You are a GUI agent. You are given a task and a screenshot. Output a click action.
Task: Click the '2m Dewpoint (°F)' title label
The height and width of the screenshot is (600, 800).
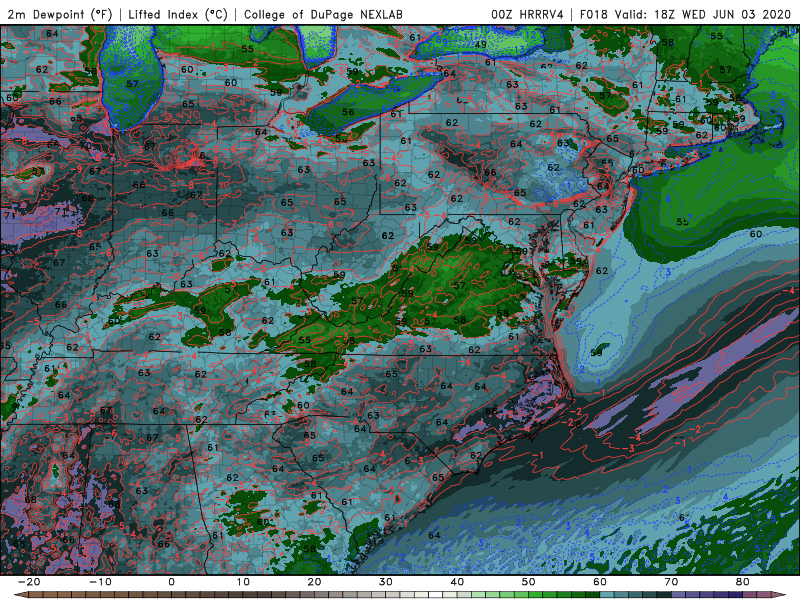[60, 14]
